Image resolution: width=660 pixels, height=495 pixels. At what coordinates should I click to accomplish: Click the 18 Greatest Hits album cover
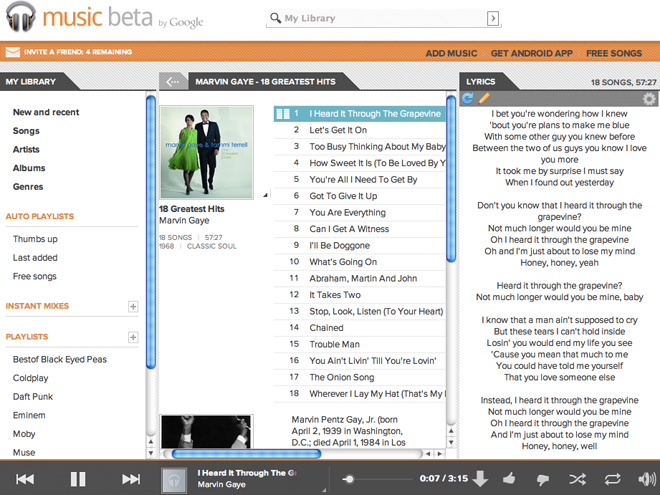tap(206, 152)
